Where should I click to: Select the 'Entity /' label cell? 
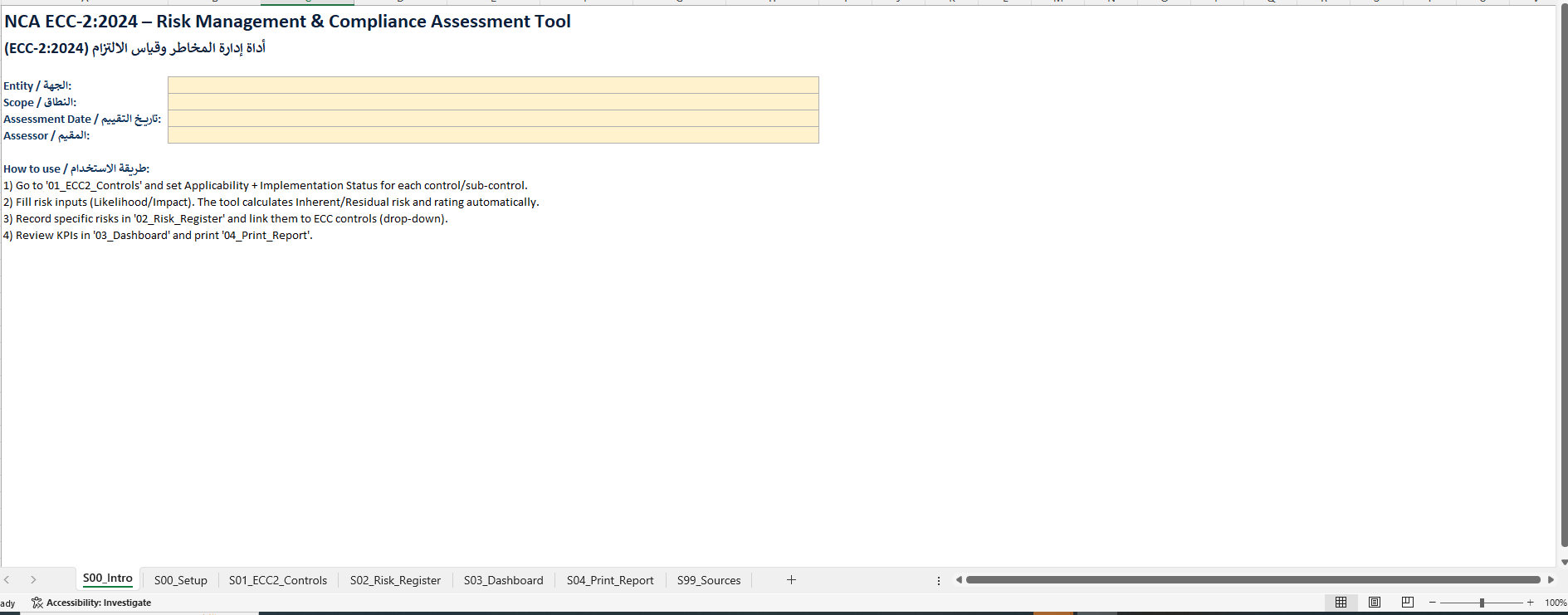(37, 85)
